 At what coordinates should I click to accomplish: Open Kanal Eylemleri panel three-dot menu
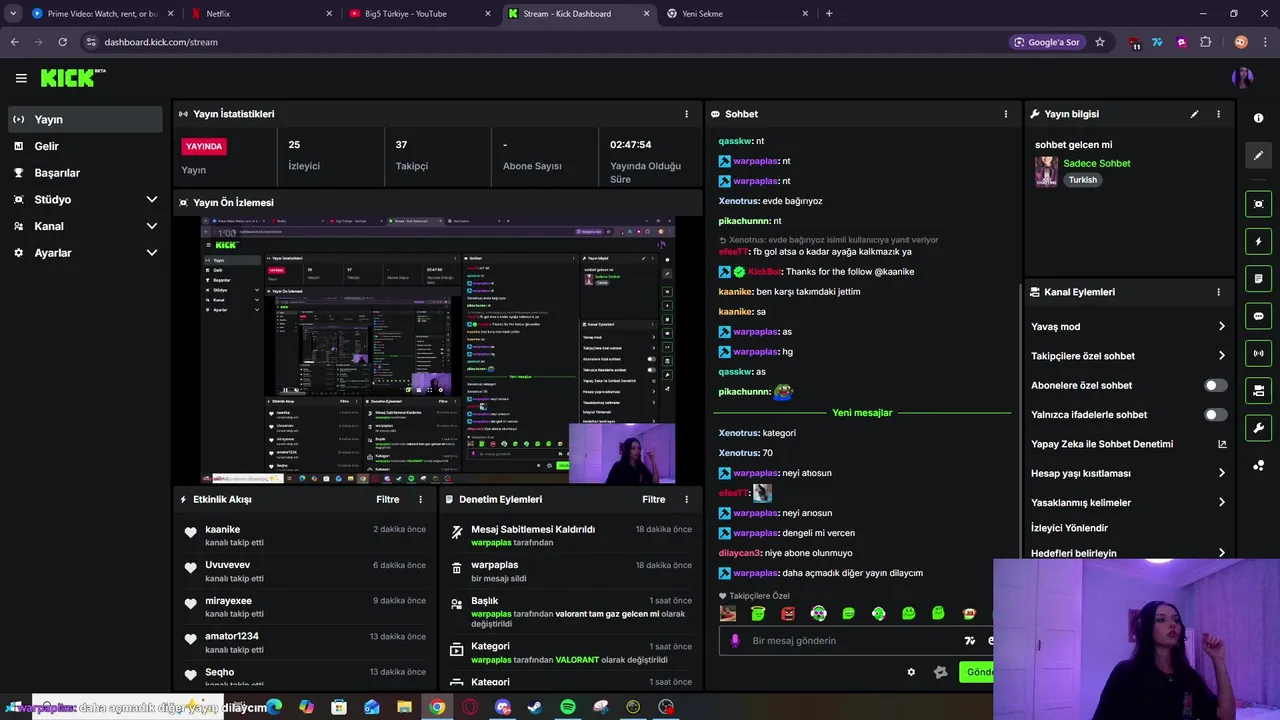(x=1218, y=292)
